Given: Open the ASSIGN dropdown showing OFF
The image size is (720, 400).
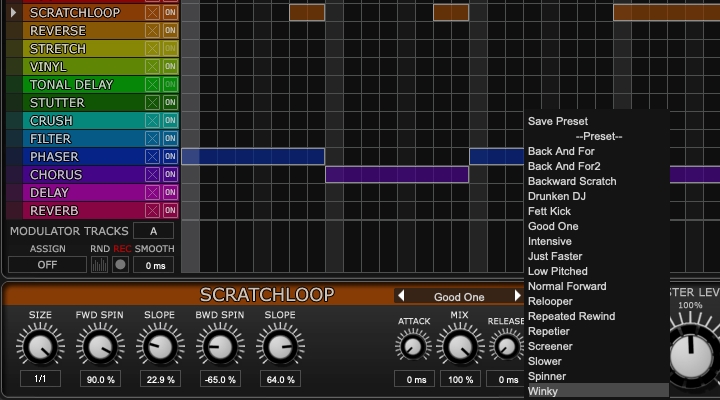Looking at the screenshot, I should (x=47, y=265).
